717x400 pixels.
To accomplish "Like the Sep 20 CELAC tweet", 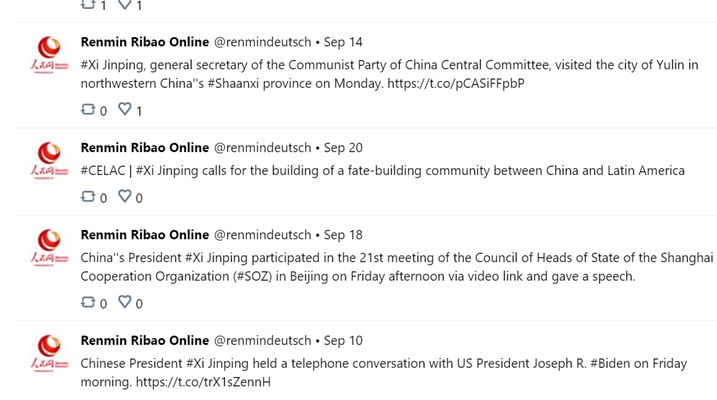I will tap(125, 196).
